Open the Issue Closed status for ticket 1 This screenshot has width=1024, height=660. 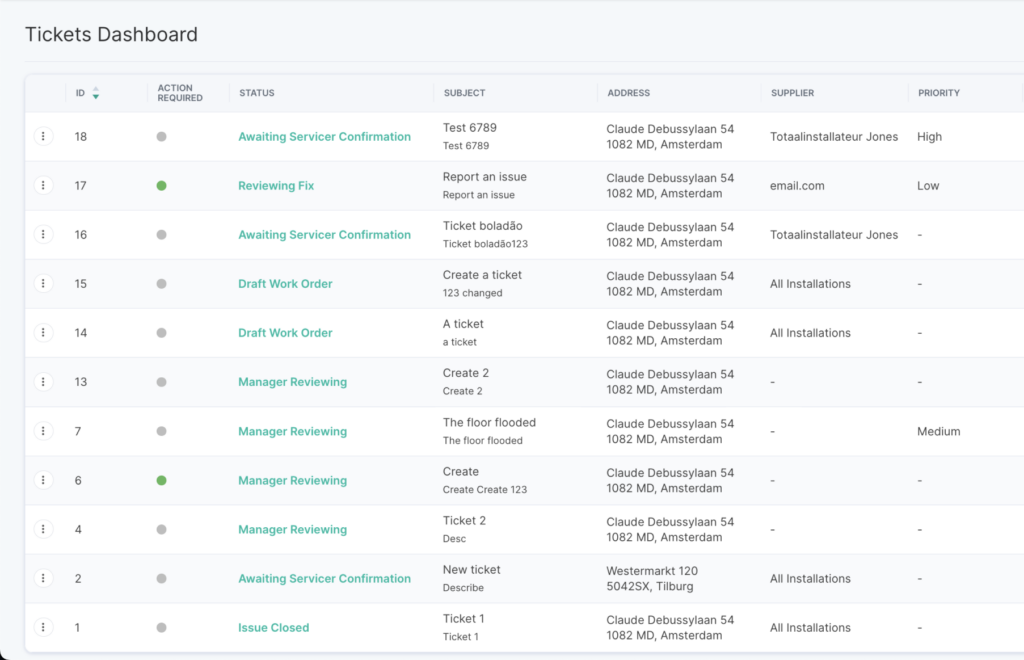[x=273, y=627]
